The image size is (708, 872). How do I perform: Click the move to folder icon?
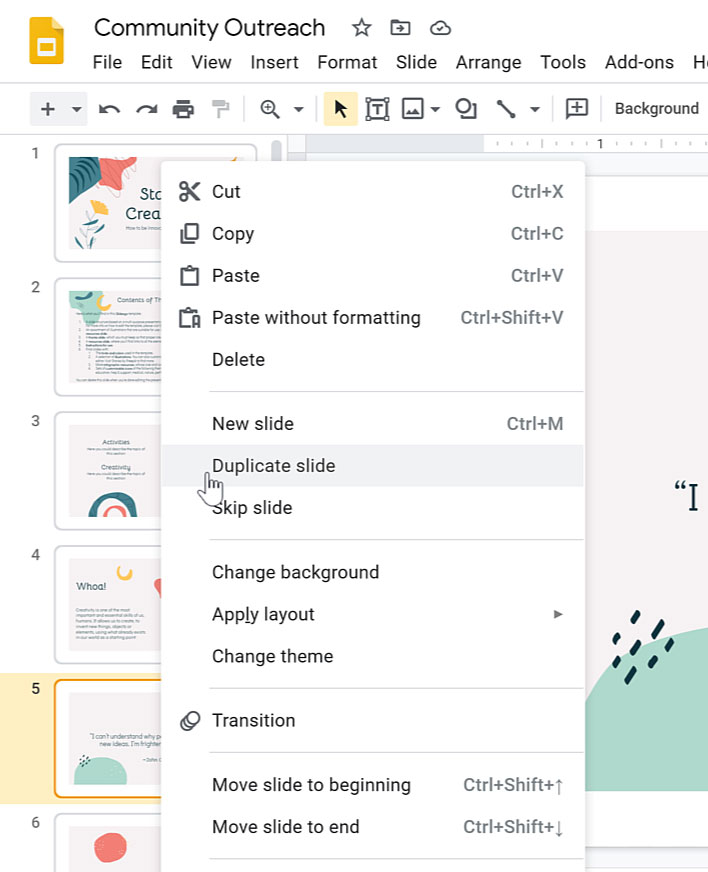pyautogui.click(x=400, y=28)
